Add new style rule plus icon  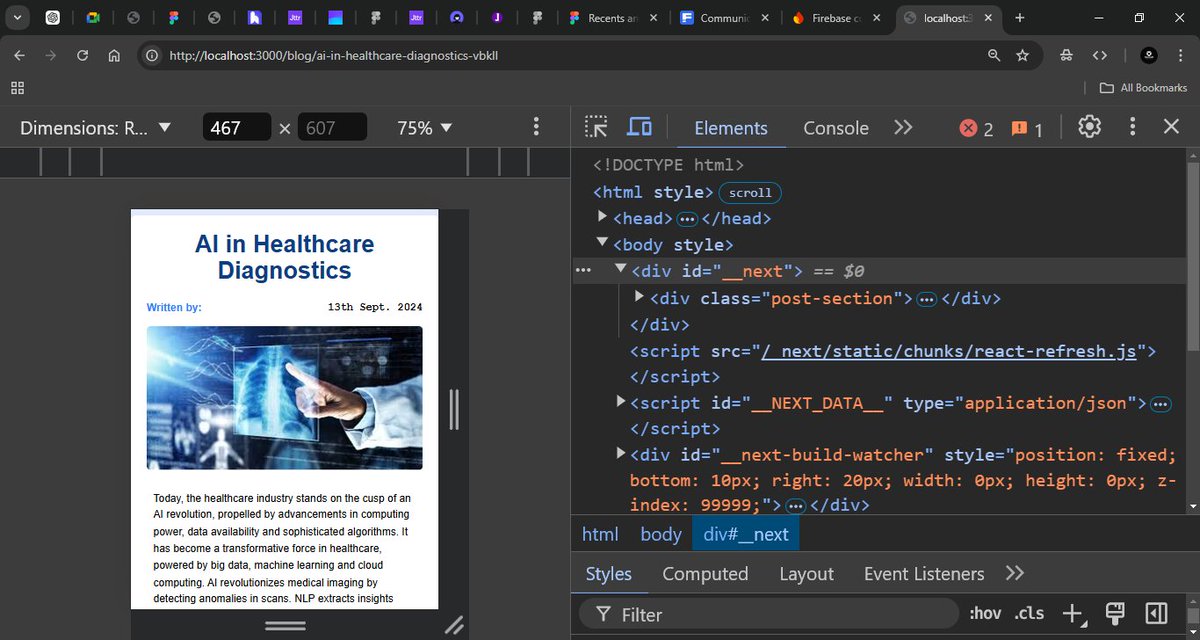[1072, 613]
